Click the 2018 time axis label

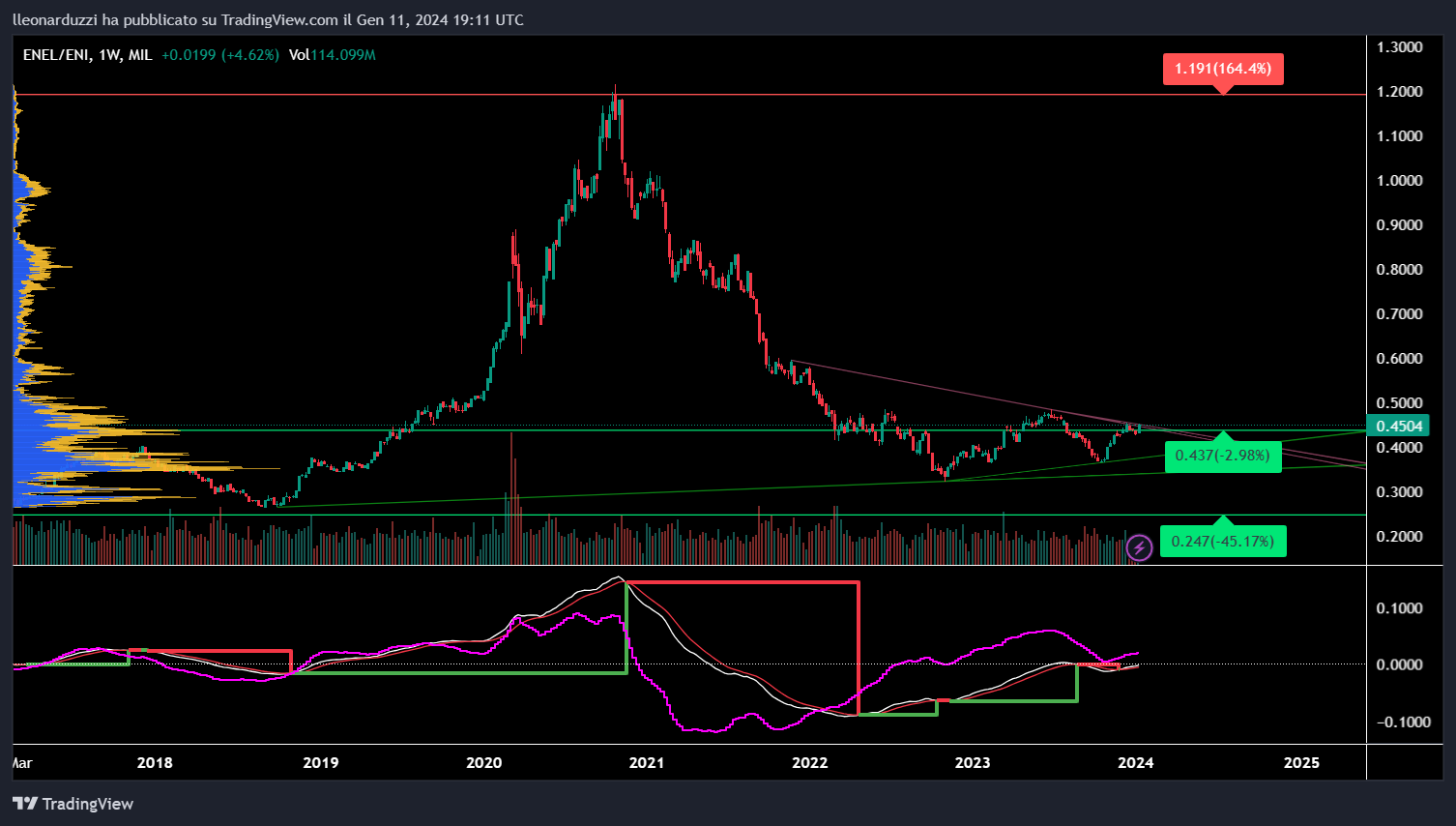point(155,763)
